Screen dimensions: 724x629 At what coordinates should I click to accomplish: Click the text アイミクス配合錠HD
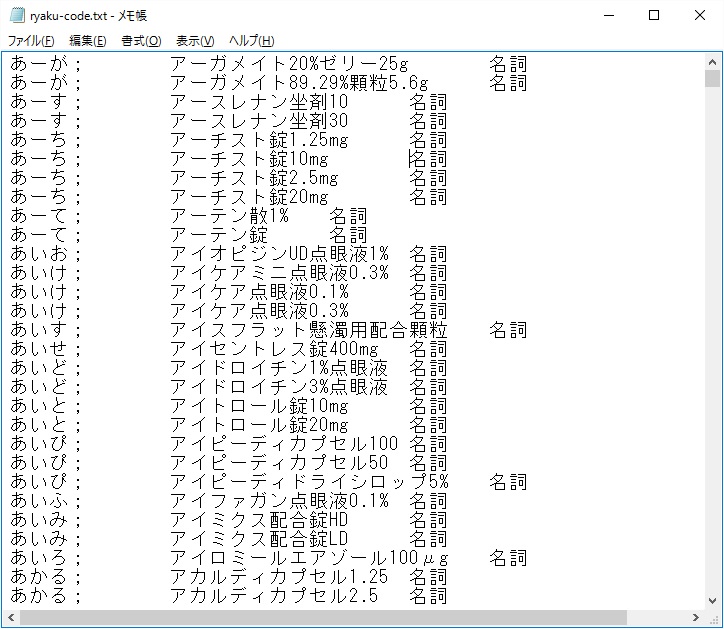(259, 520)
